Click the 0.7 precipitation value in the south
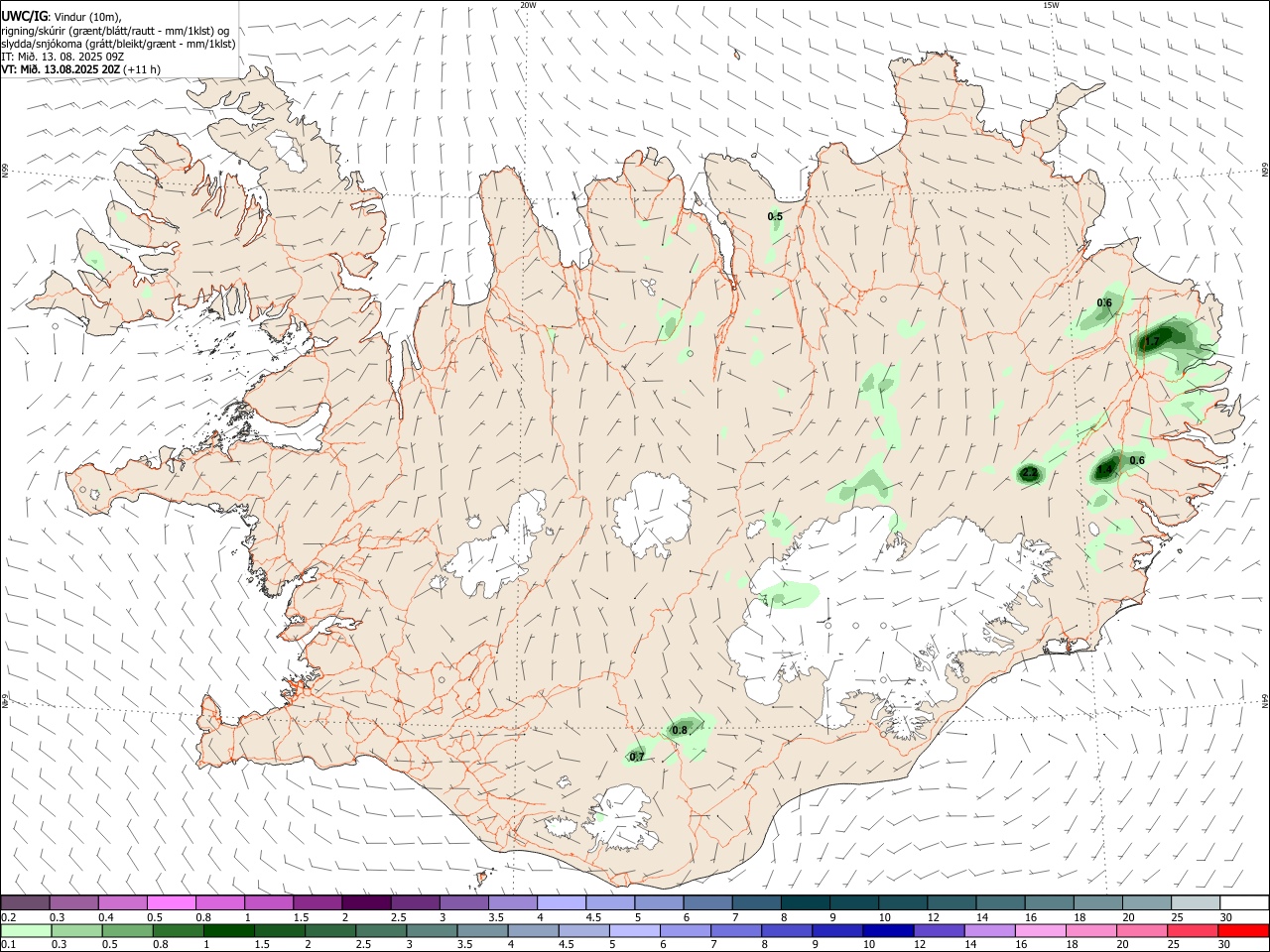The width and height of the screenshot is (1270, 952). [x=637, y=757]
